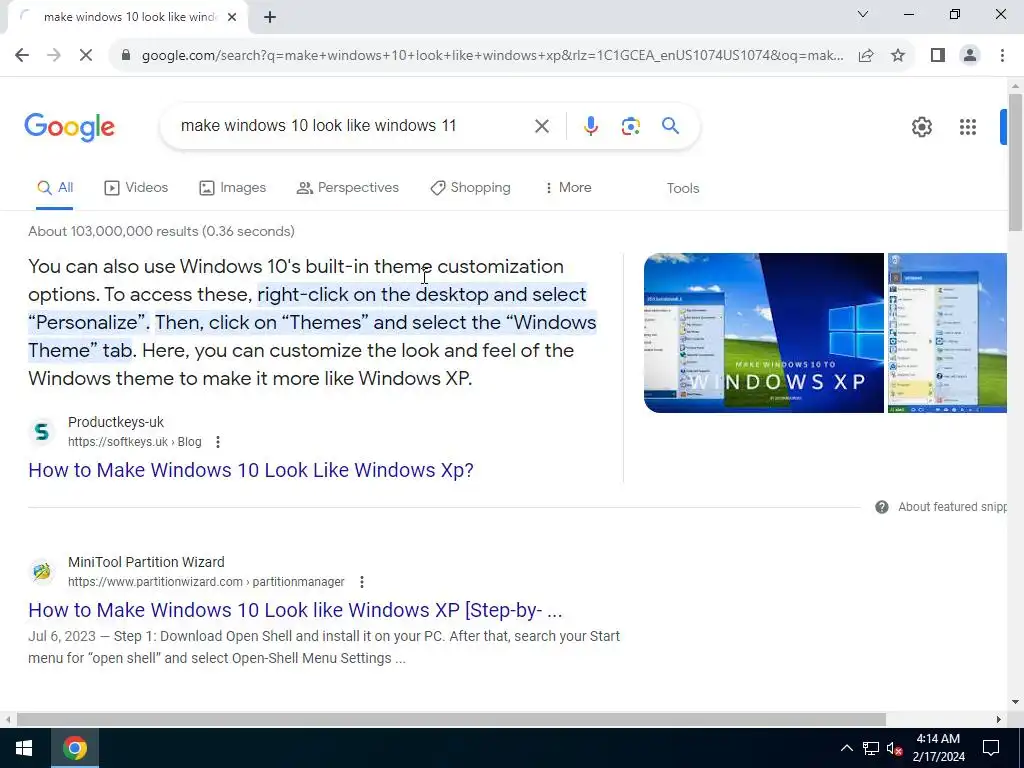Stop loading the page
Screen dimensions: 1024x768
click(x=86, y=55)
